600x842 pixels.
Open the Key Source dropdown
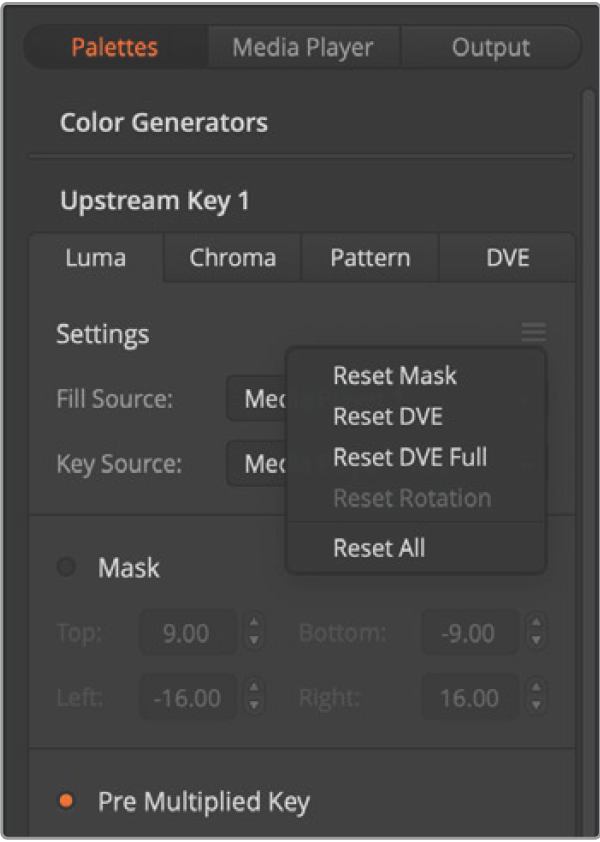click(256, 463)
